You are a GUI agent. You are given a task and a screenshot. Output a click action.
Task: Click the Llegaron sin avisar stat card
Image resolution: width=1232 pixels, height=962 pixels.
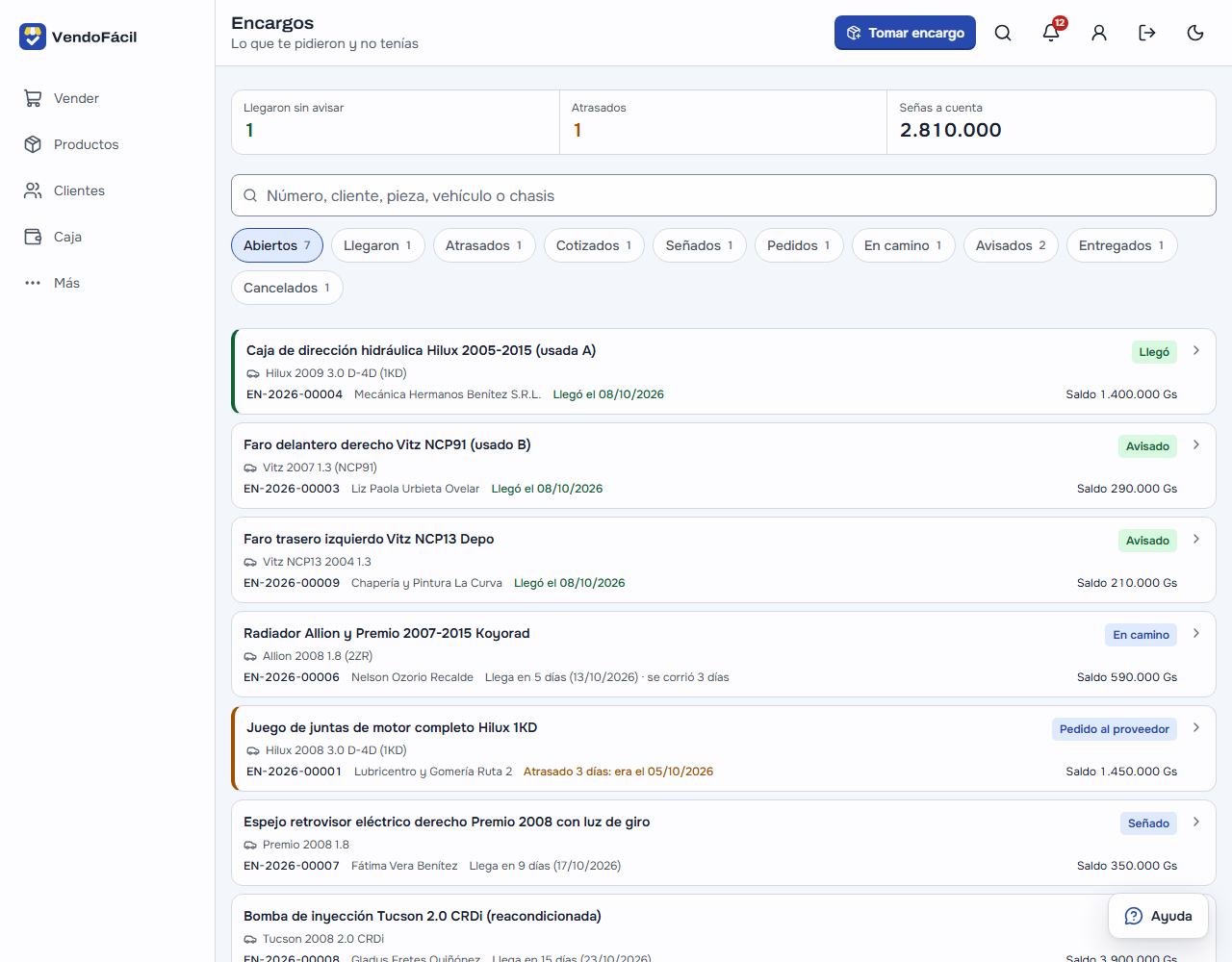coord(396,122)
